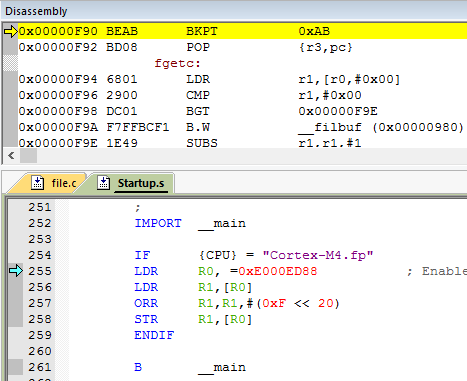Click the disassembly horizontal scrollbar thumb
The image size is (467, 381).
(28, 156)
